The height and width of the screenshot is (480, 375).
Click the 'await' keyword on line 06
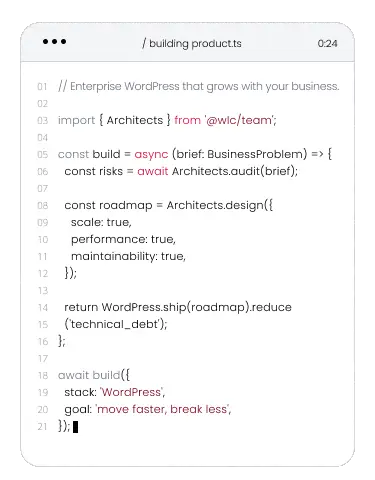point(153,171)
